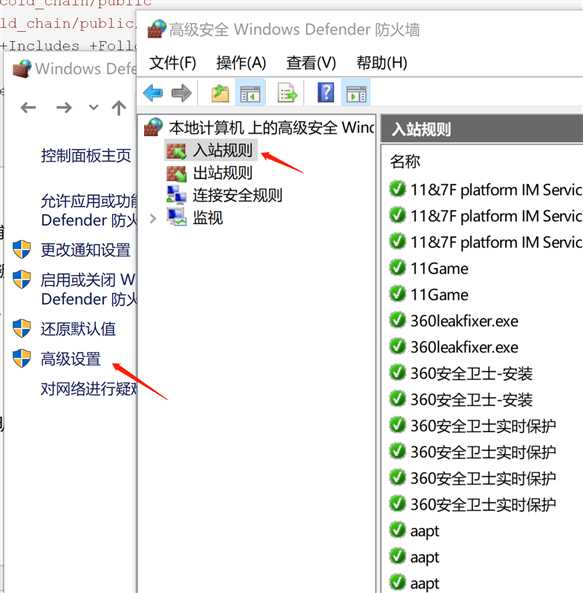Expand the 监视 node chevron
583x593 pixels.
[153, 219]
